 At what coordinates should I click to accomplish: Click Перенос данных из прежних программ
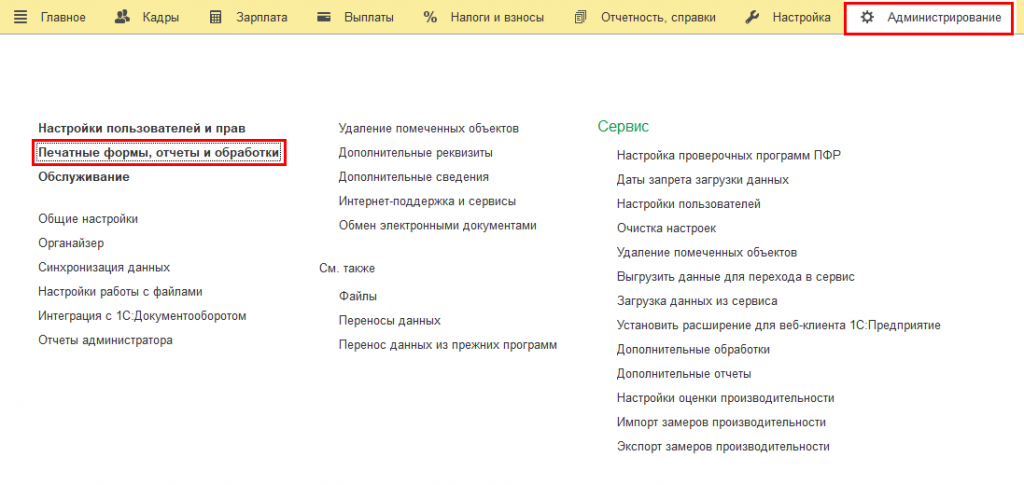(447, 345)
